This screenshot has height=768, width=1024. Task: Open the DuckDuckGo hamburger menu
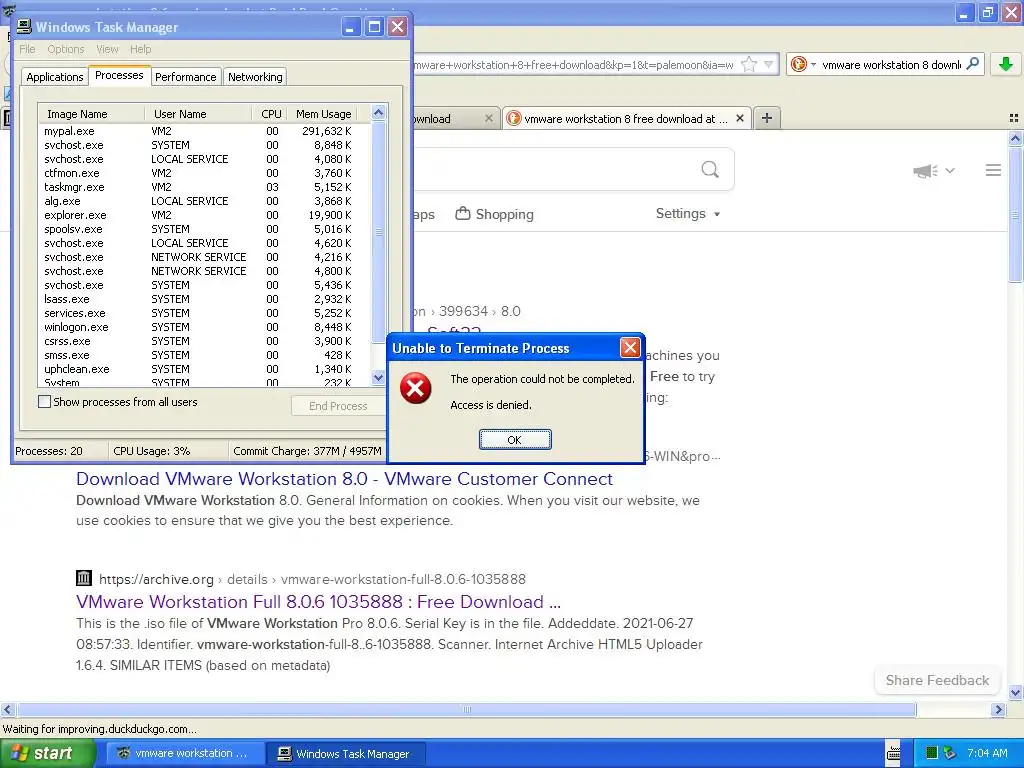pyautogui.click(x=993, y=170)
